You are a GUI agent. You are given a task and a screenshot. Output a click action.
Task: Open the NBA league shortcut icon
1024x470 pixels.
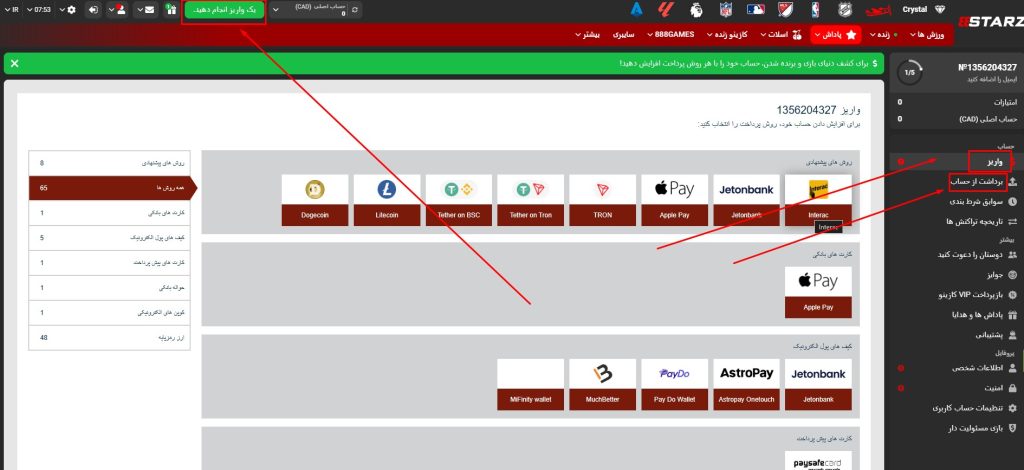[x=815, y=10]
